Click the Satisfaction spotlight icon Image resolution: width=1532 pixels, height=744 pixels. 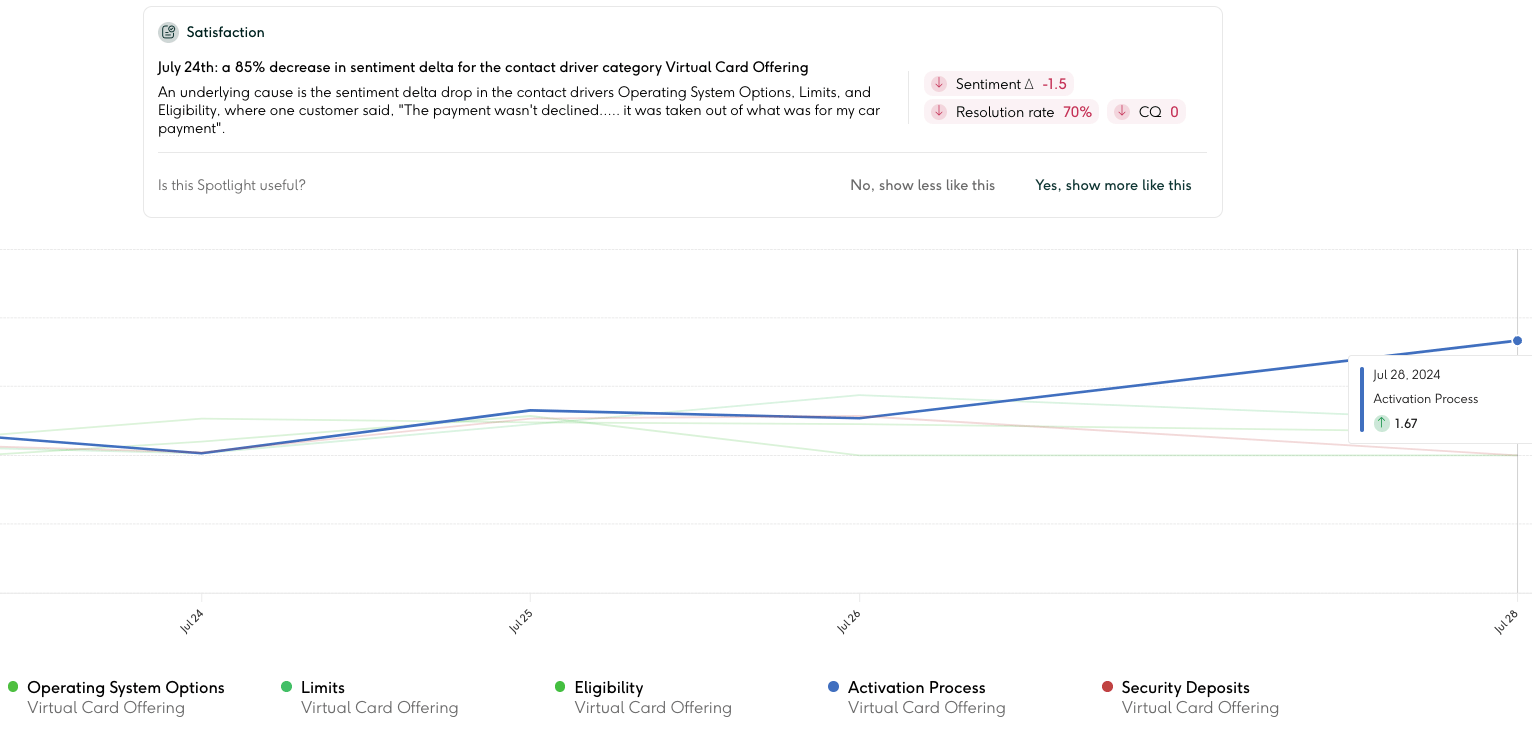pyautogui.click(x=168, y=32)
